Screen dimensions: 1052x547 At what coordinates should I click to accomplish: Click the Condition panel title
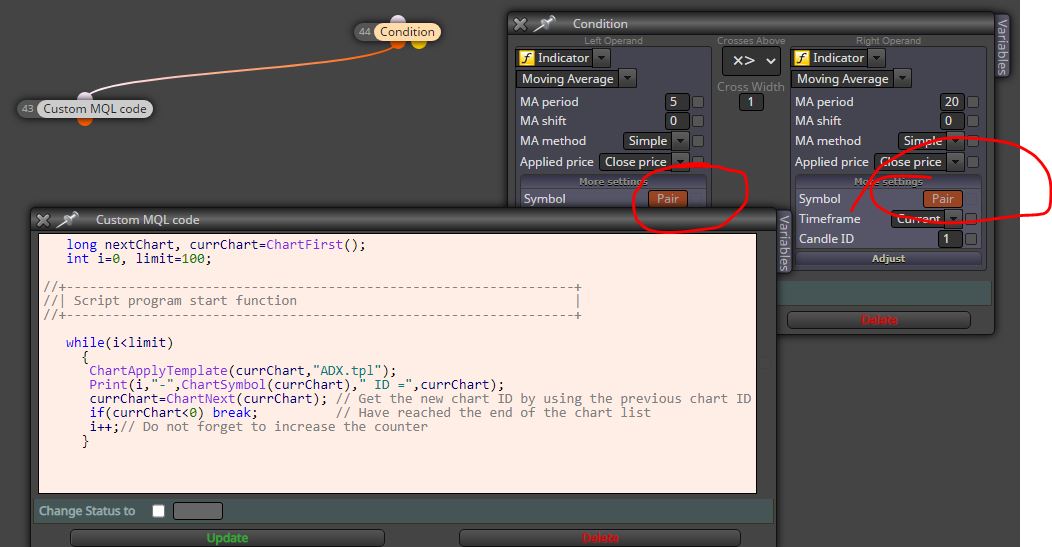(x=600, y=24)
